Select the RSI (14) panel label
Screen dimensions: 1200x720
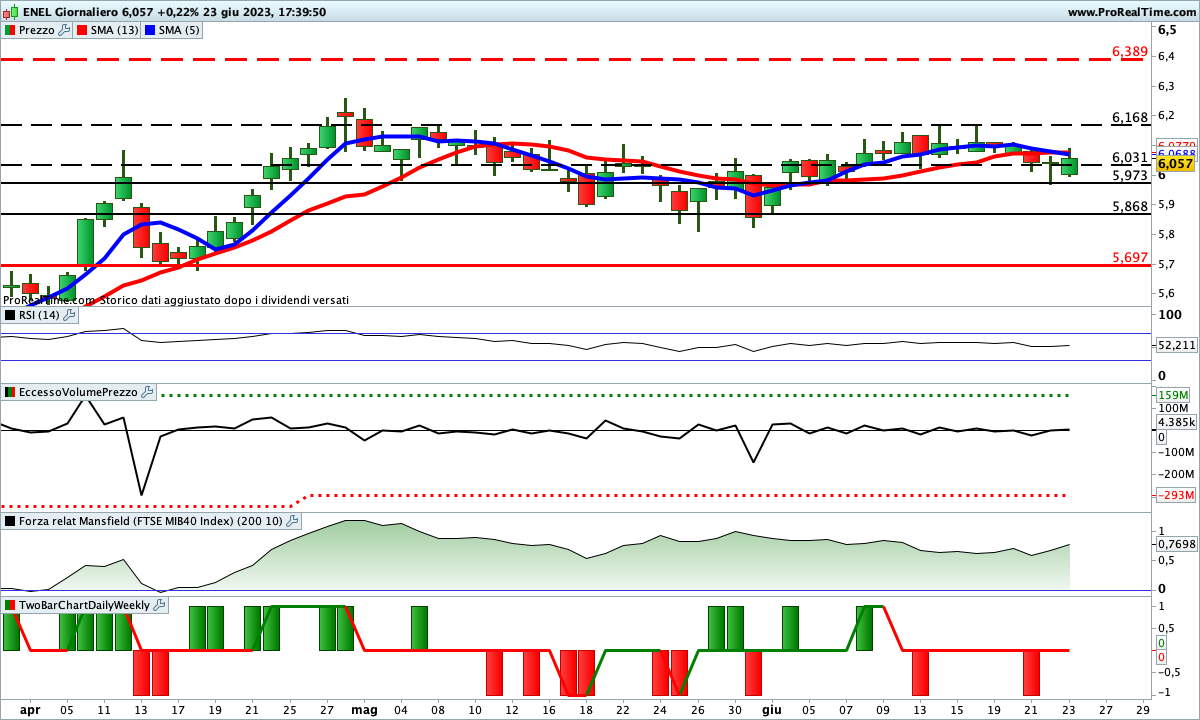39,315
